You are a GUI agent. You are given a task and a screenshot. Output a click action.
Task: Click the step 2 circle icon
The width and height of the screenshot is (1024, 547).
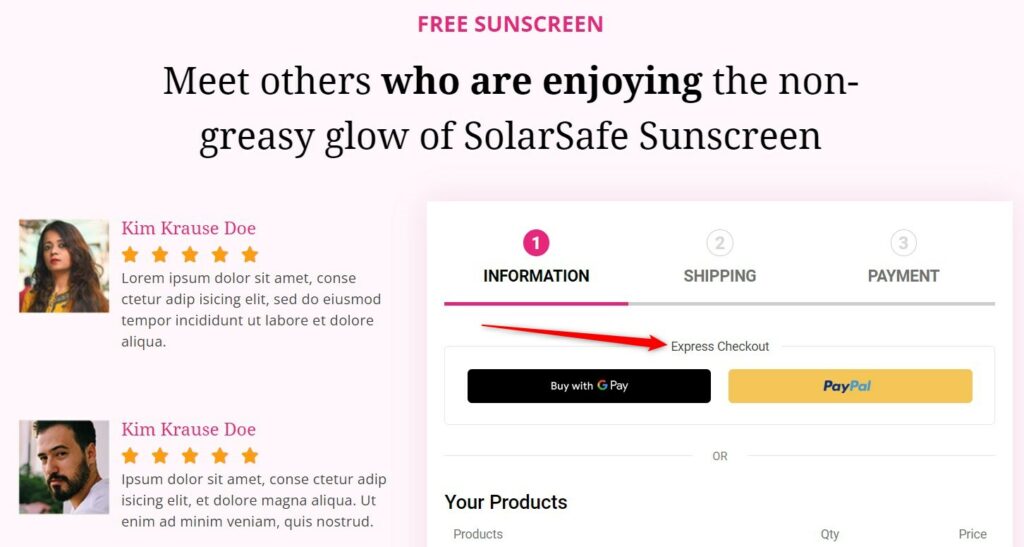tap(720, 243)
